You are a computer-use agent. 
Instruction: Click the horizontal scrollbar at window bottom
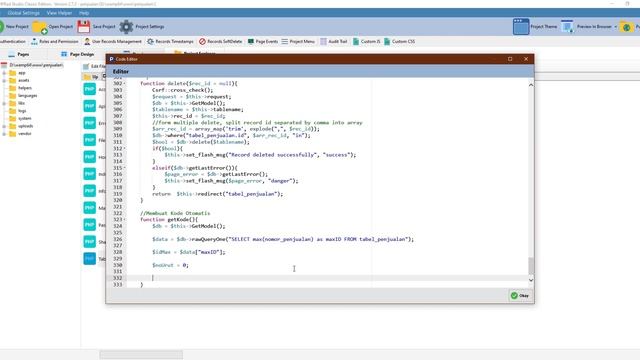point(141,355)
